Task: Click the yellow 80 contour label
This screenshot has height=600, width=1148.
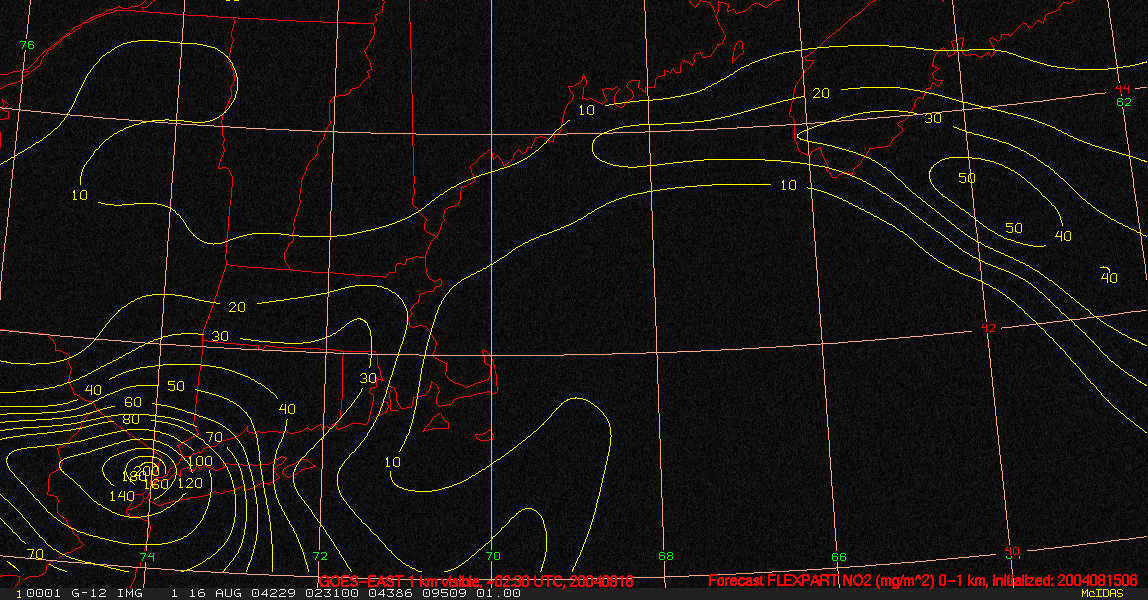Action: pos(131,419)
